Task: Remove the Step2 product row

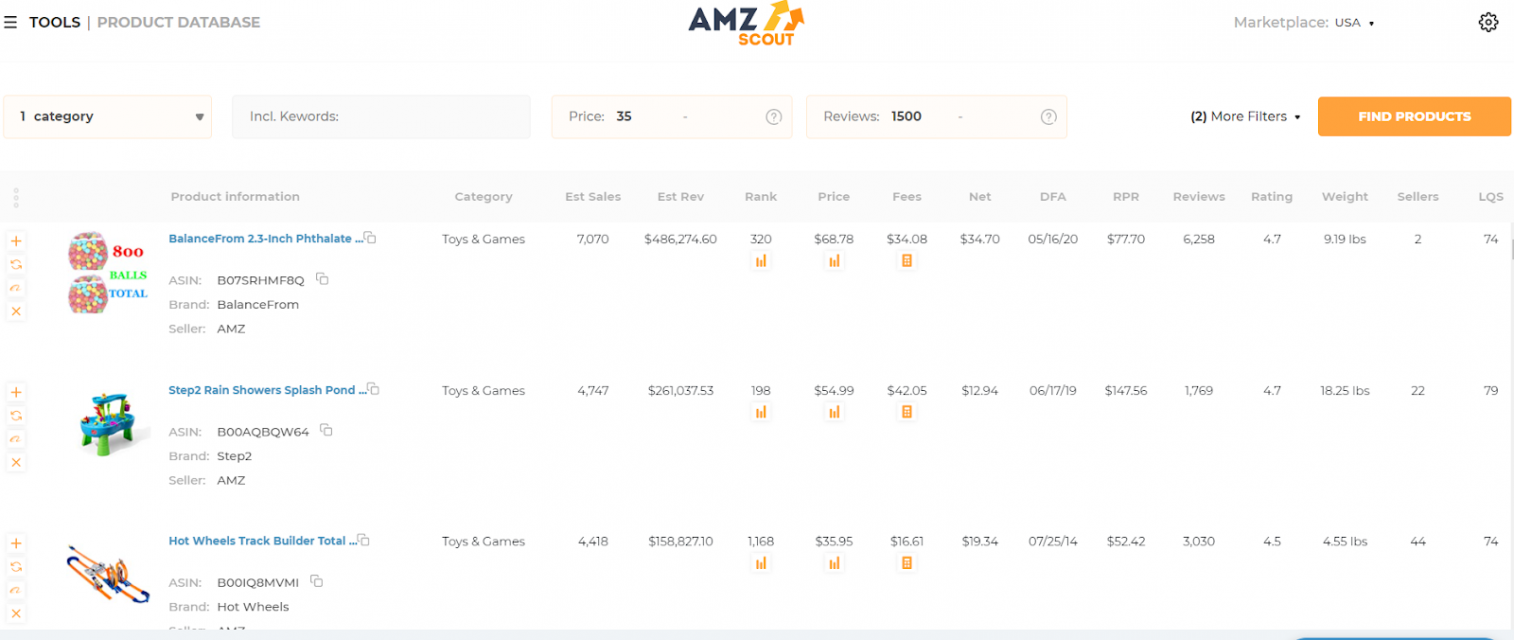Action: [16, 462]
